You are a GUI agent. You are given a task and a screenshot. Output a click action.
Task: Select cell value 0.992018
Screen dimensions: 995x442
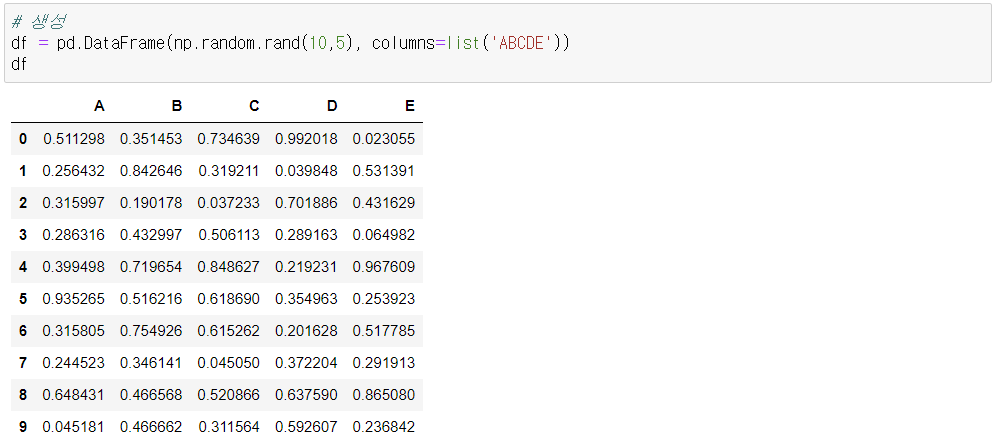click(x=306, y=139)
